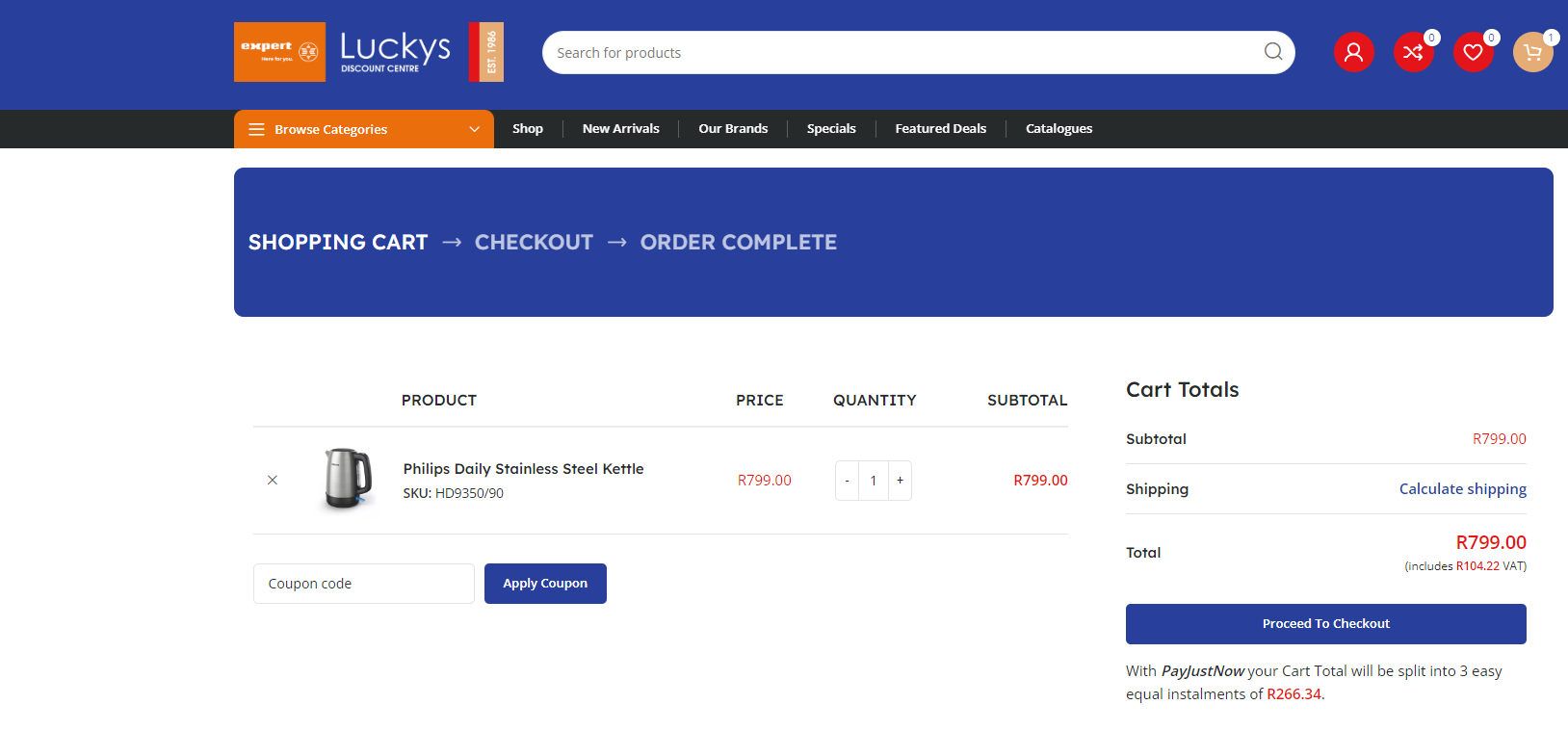
Task: Go to the Checkout step
Action: [534, 243]
